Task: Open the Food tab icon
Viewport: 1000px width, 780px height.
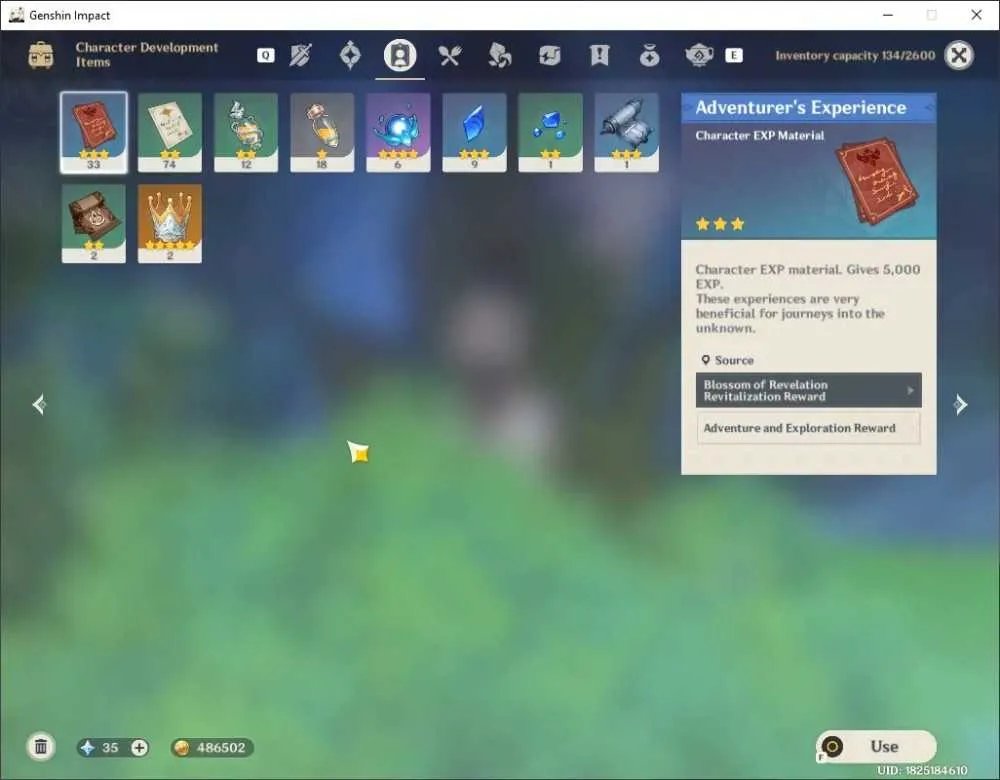Action: tap(450, 55)
